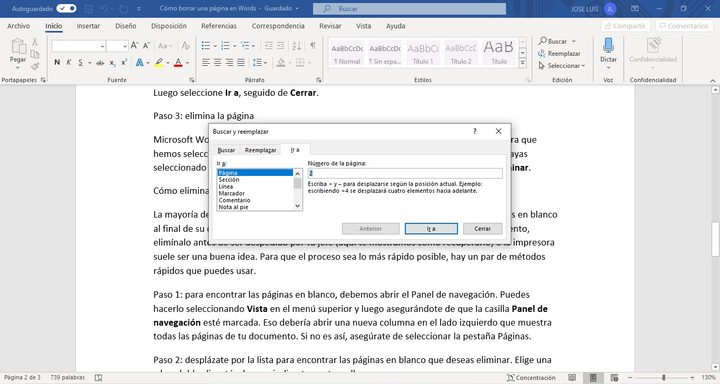This screenshot has width=720, height=384.
Task: Switch to Web Layout view in status bar
Action: coord(614,378)
